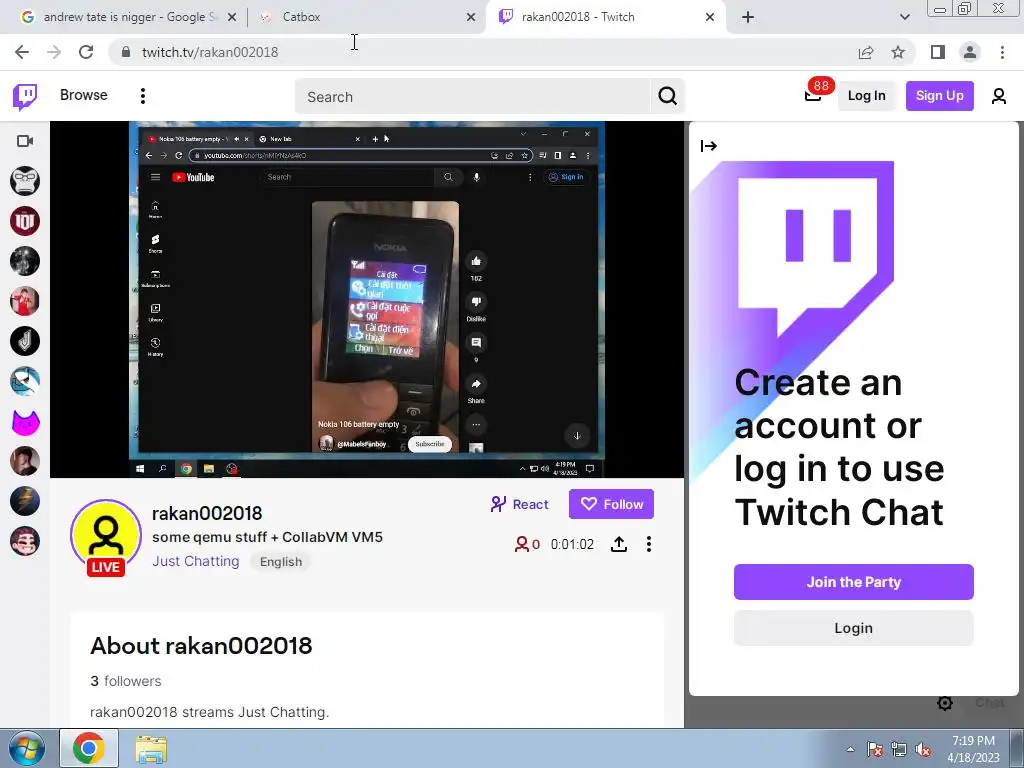The width and height of the screenshot is (1024, 768).
Task: Click the rakan002018 live avatar
Action: coord(106,537)
